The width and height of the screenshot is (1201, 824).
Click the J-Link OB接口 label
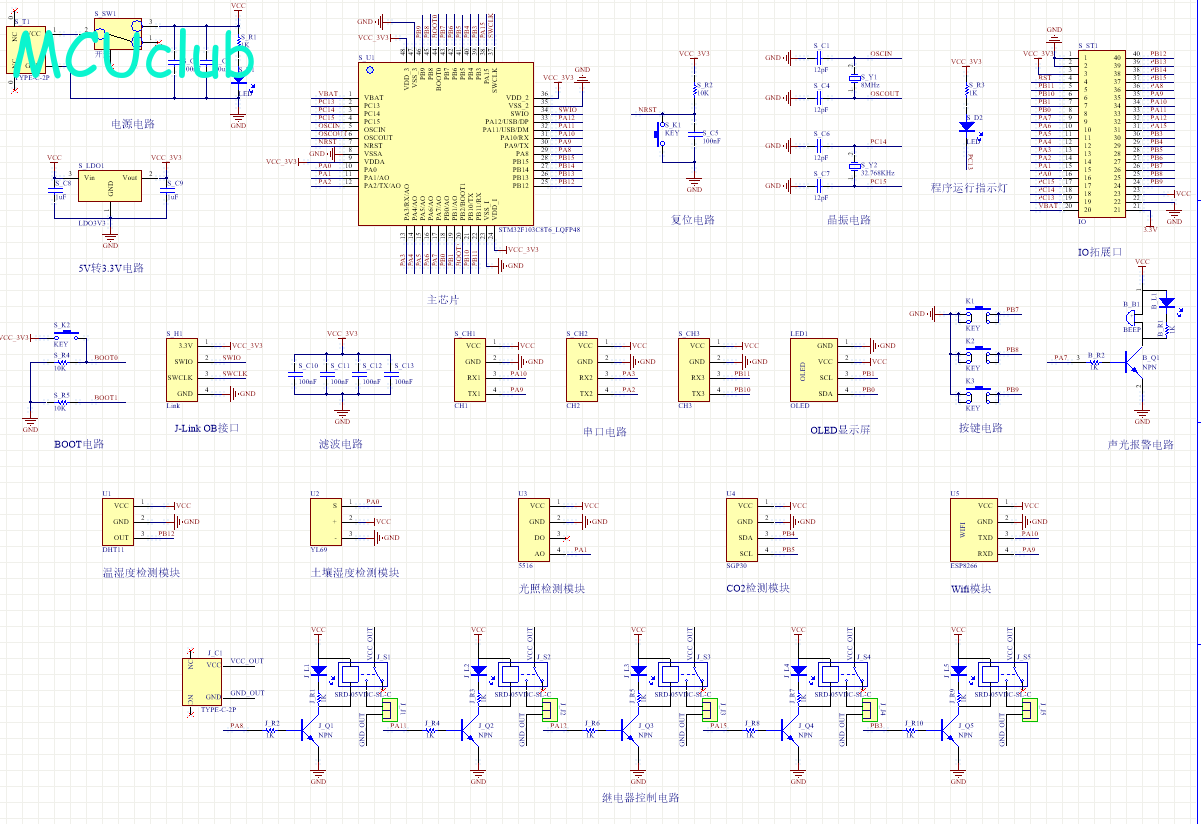coord(207,428)
